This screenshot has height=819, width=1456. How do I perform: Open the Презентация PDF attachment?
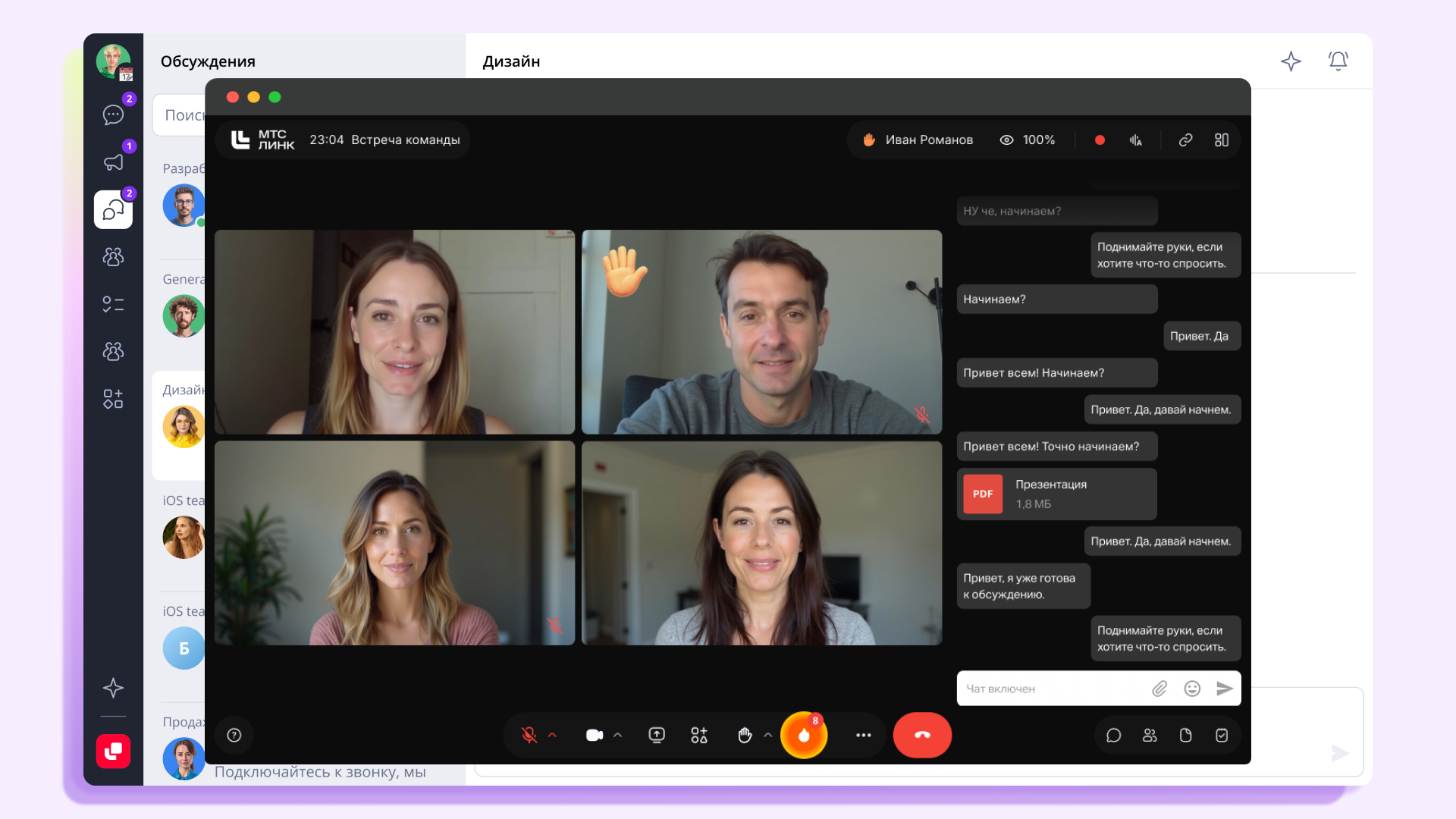point(1056,494)
